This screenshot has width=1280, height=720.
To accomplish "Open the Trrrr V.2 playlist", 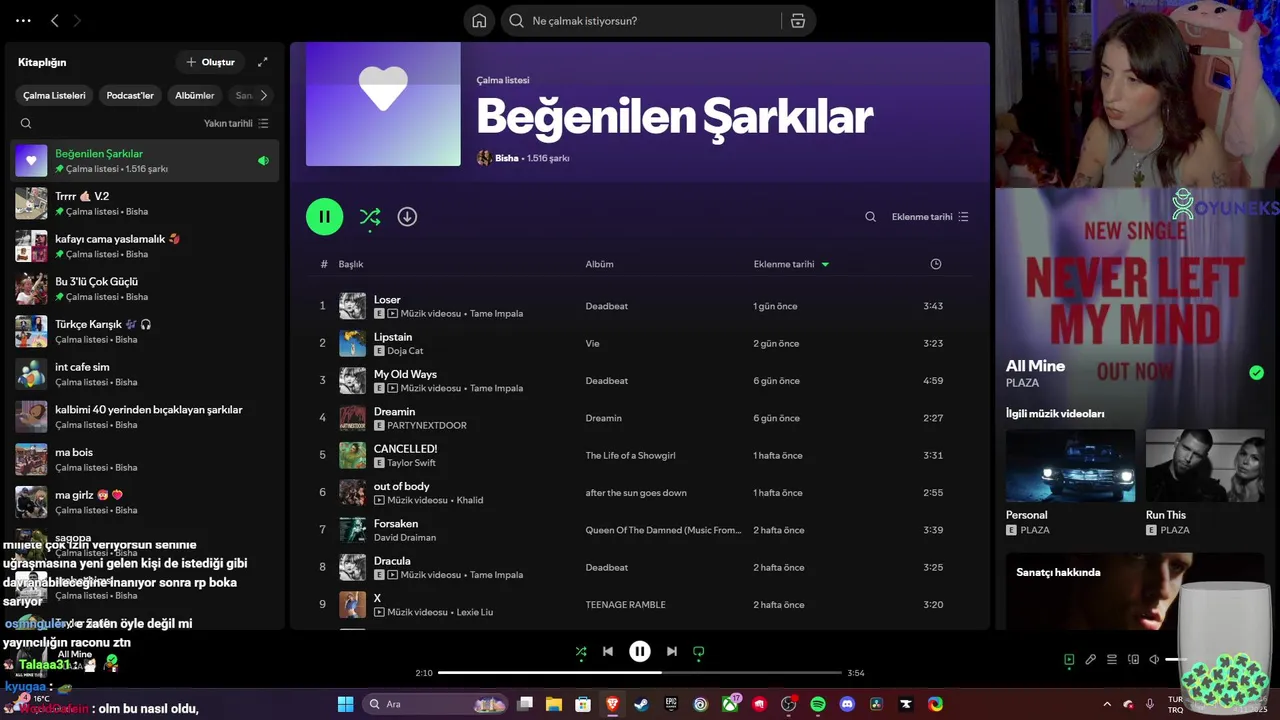I will [144, 204].
